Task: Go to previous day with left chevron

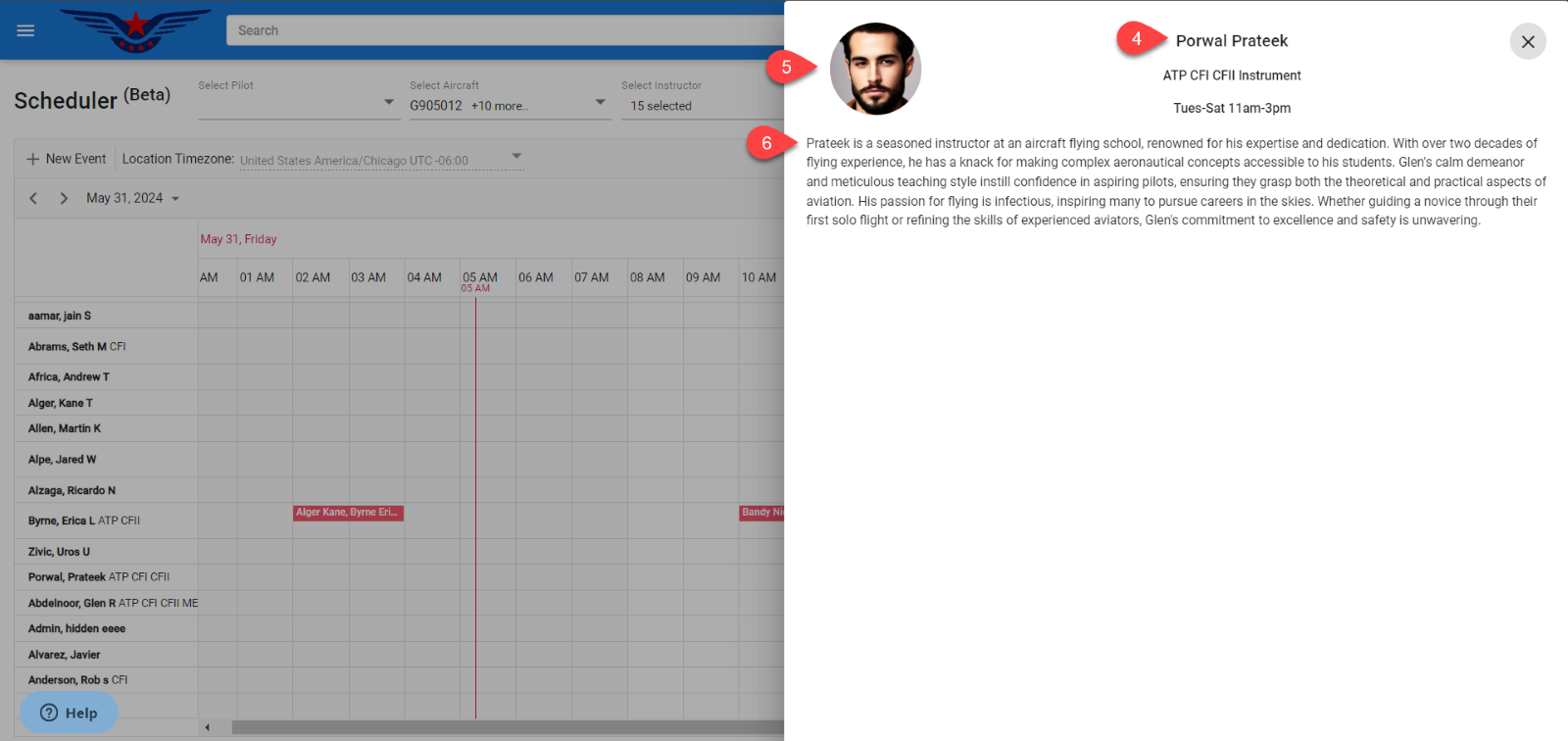Action: (x=33, y=198)
